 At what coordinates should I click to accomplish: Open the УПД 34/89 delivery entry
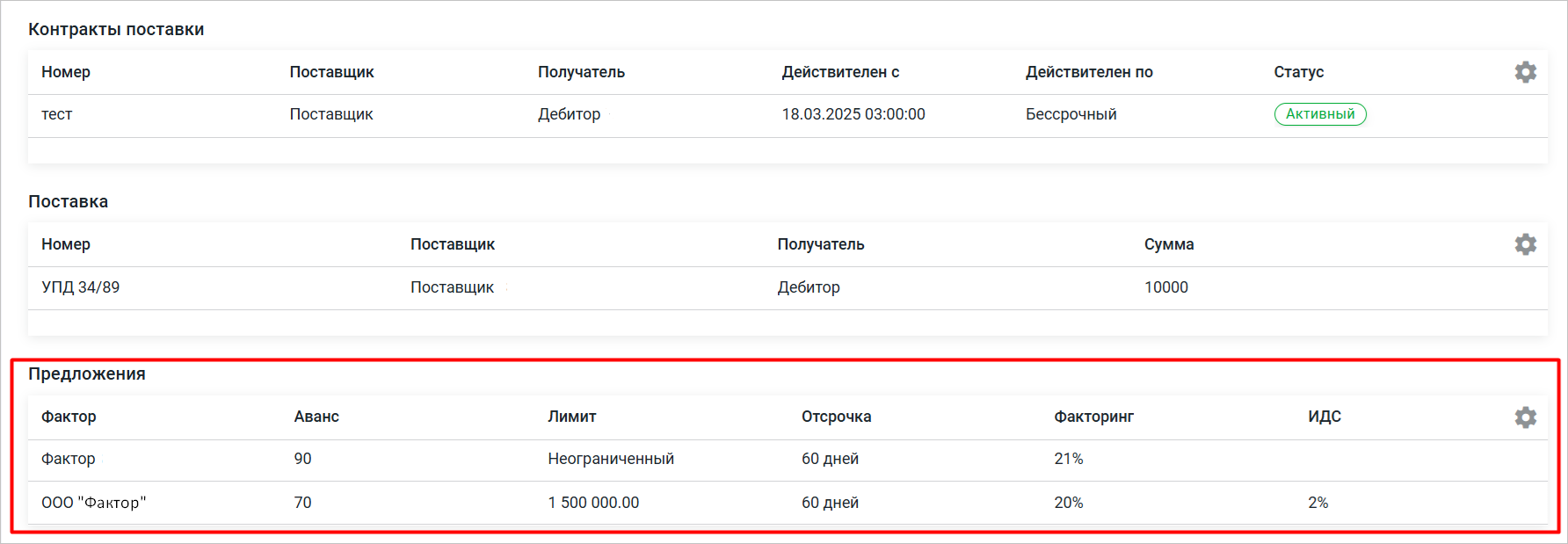click(x=80, y=287)
